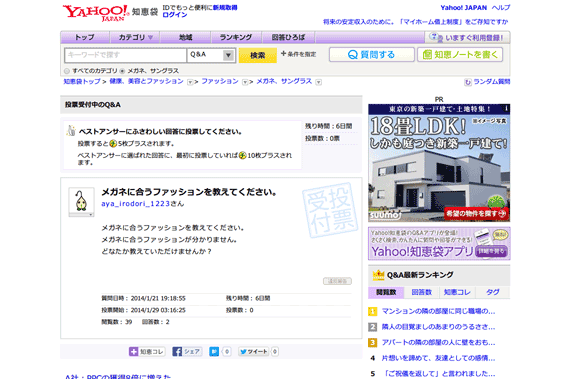Click the aya_irodori_1223 avatar image

[81, 200]
